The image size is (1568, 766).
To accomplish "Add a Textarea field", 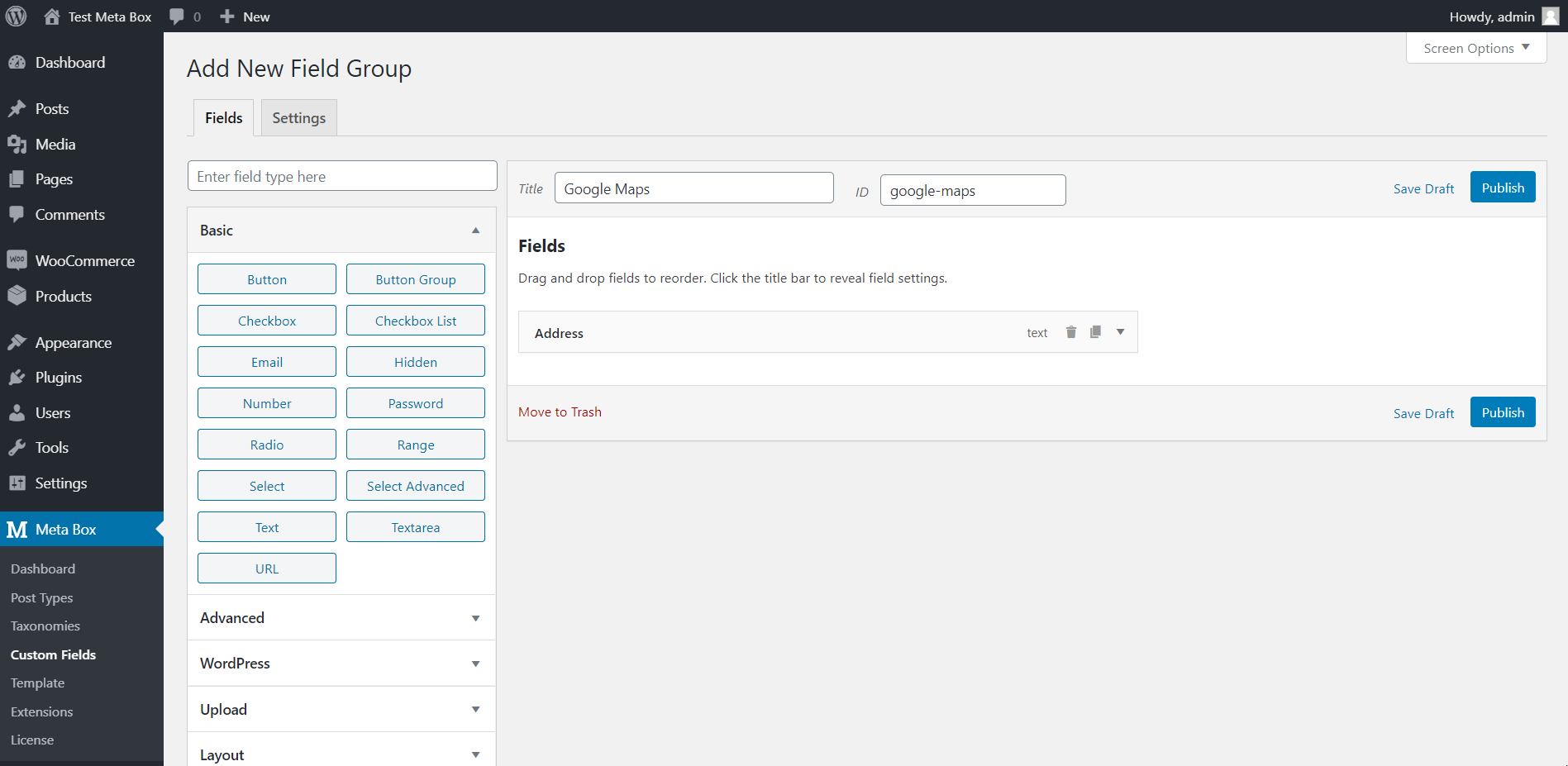I will point(416,527).
